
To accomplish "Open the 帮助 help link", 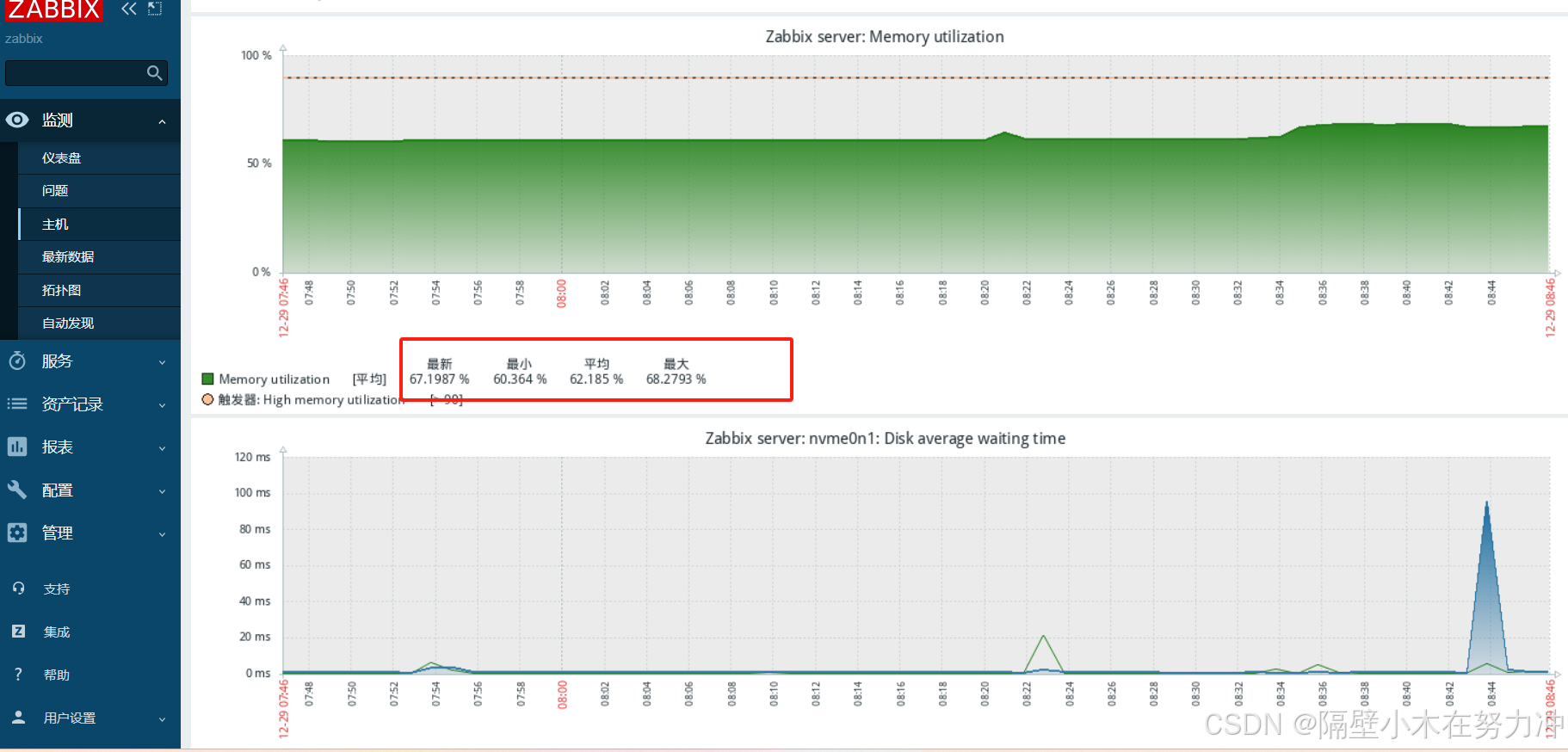I will click(57, 675).
